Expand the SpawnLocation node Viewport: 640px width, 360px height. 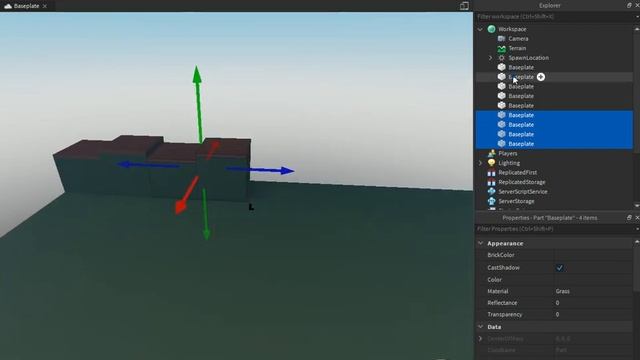point(491,58)
